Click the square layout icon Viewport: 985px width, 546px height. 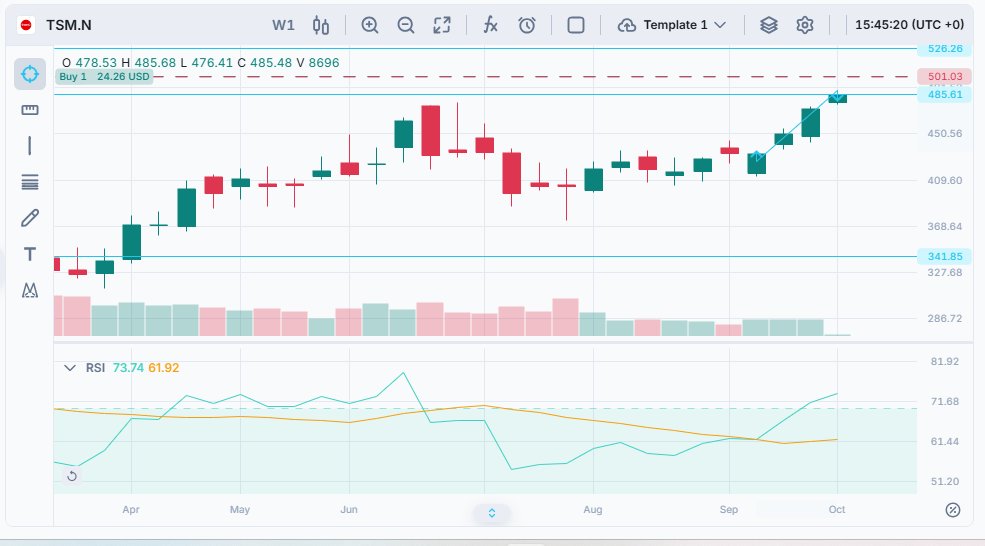tap(575, 25)
